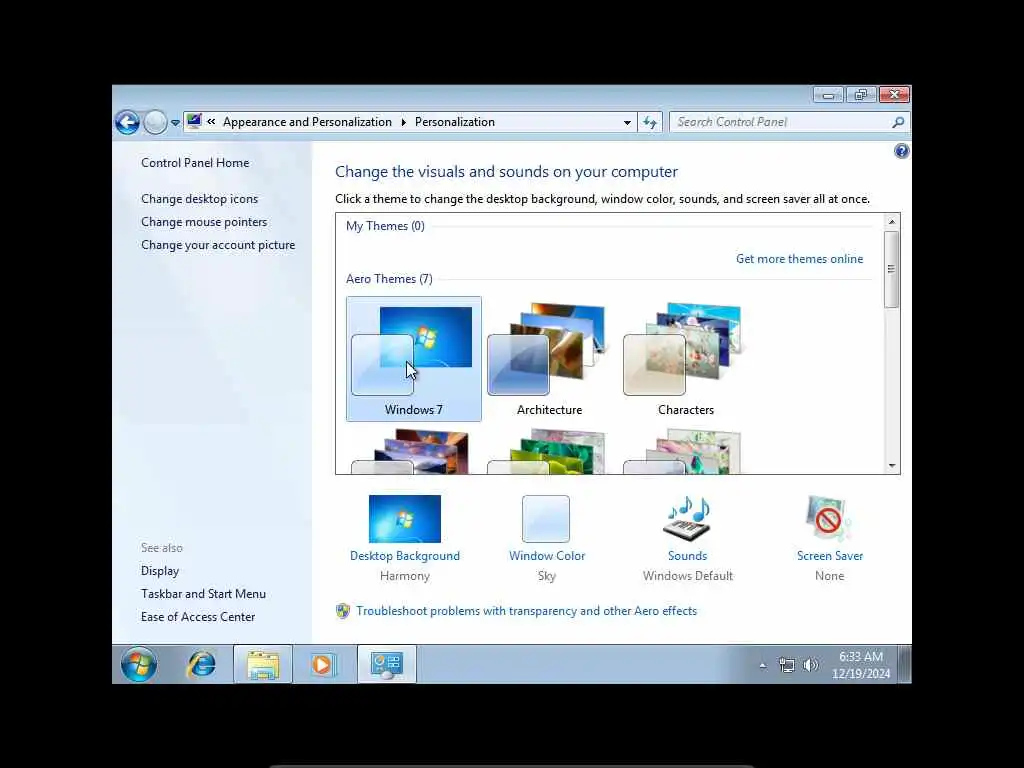Open Help with the question mark icon
This screenshot has width=1024, height=768.
901,152
